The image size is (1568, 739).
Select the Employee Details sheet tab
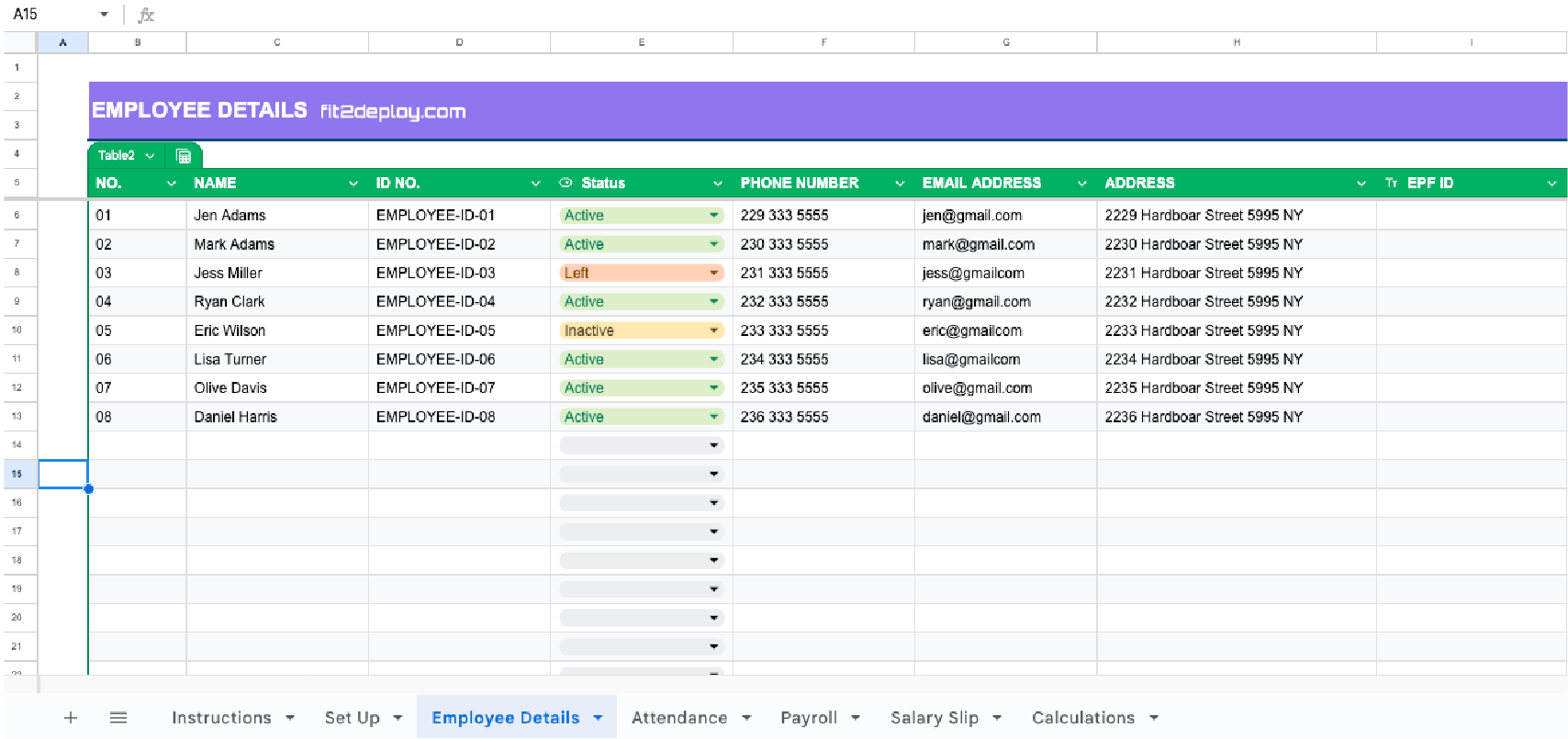[506, 718]
